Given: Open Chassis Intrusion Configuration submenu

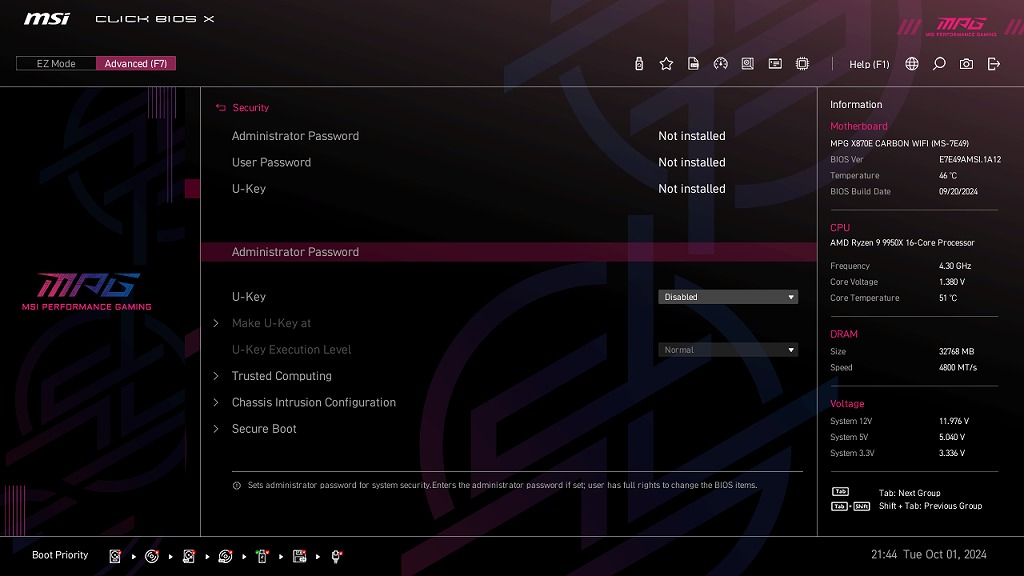Looking at the screenshot, I should click(313, 402).
